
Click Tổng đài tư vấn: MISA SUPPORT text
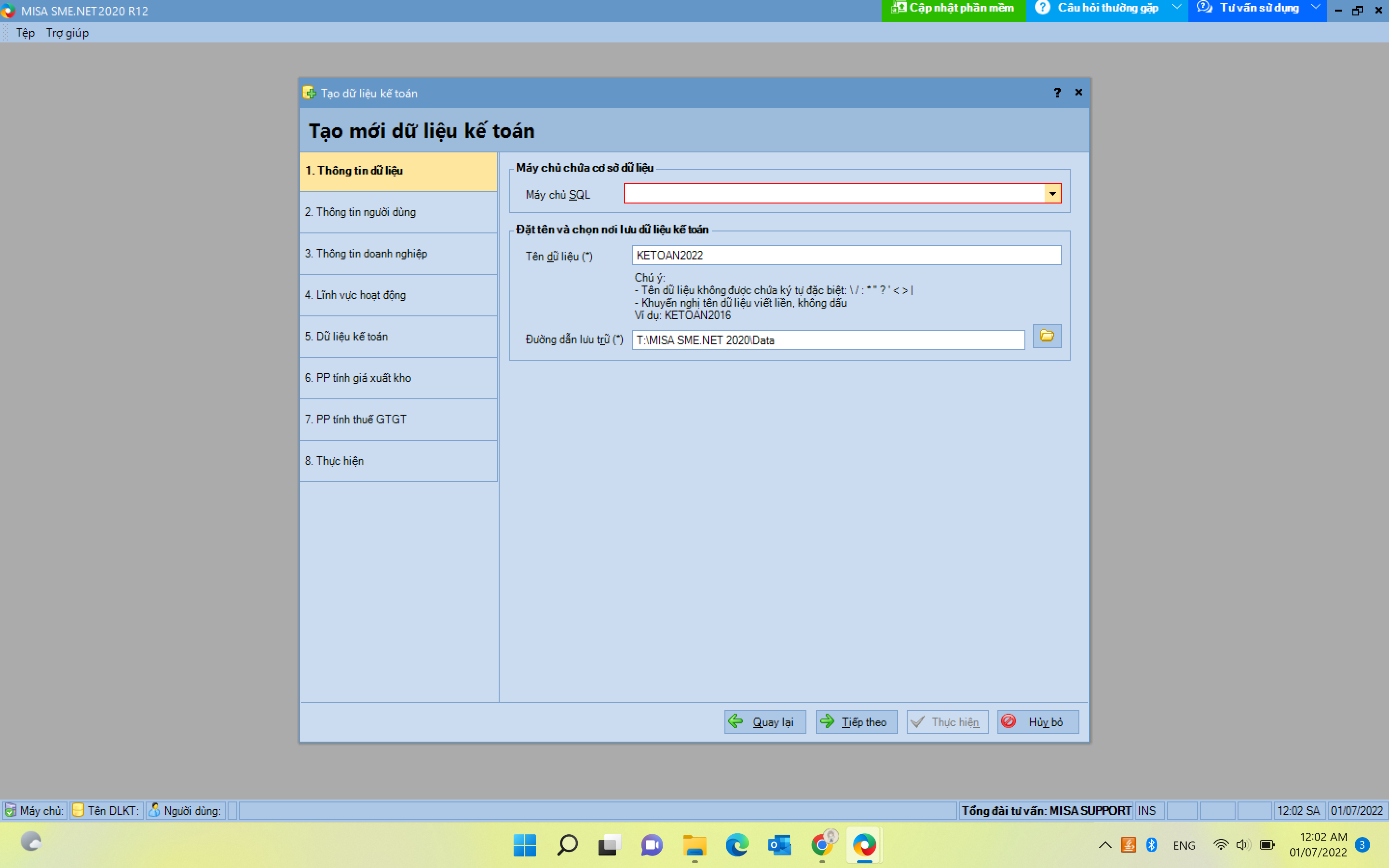1046,810
